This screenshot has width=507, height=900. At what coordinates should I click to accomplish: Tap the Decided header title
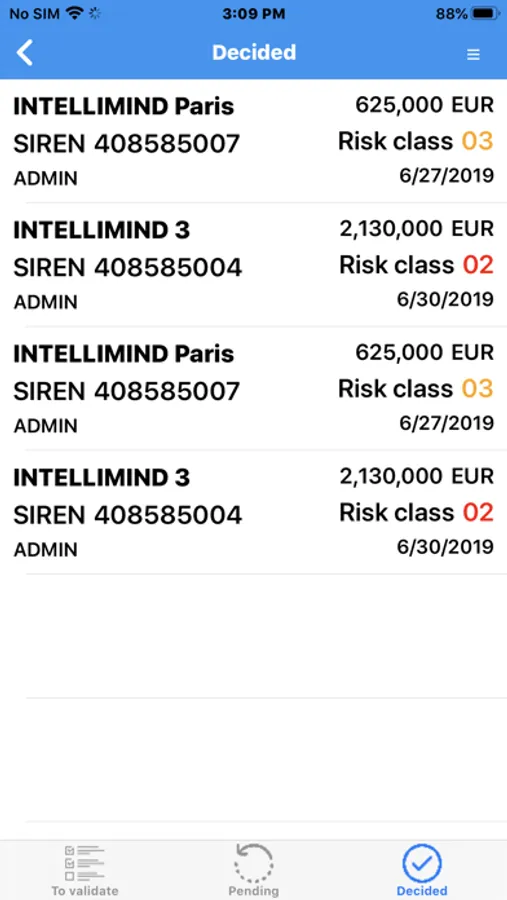[x=254, y=52]
